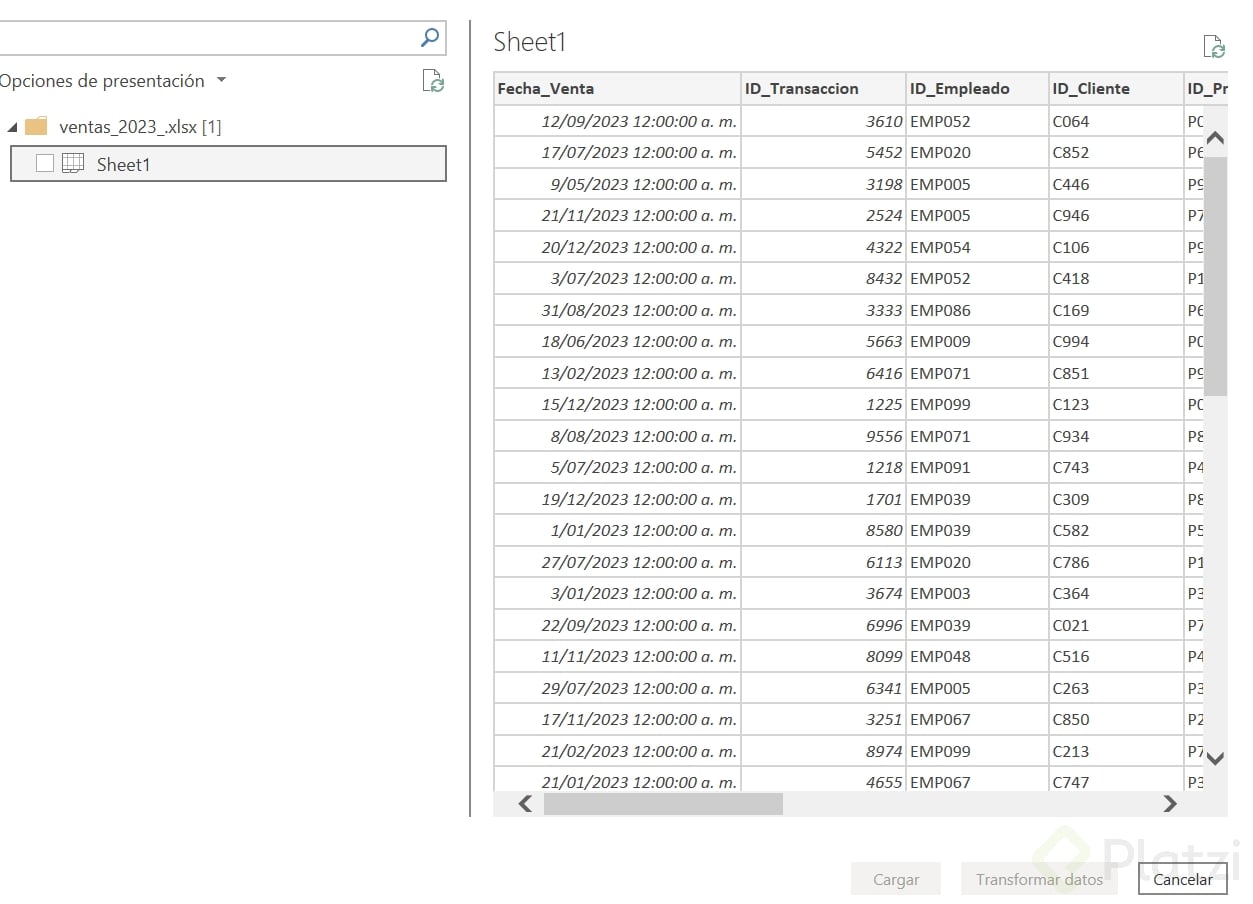Refresh the Sheet1 preview using top-right icon
The width and height of the screenshot is (1253, 904).
tap(1214, 46)
